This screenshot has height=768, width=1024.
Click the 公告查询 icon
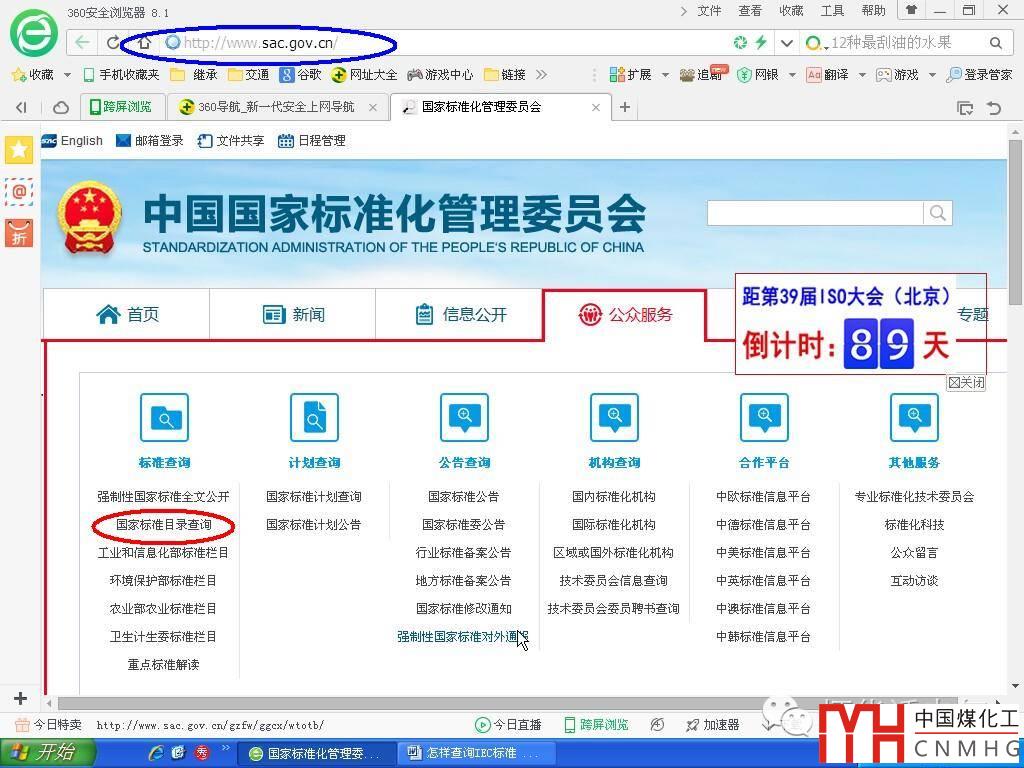click(464, 418)
